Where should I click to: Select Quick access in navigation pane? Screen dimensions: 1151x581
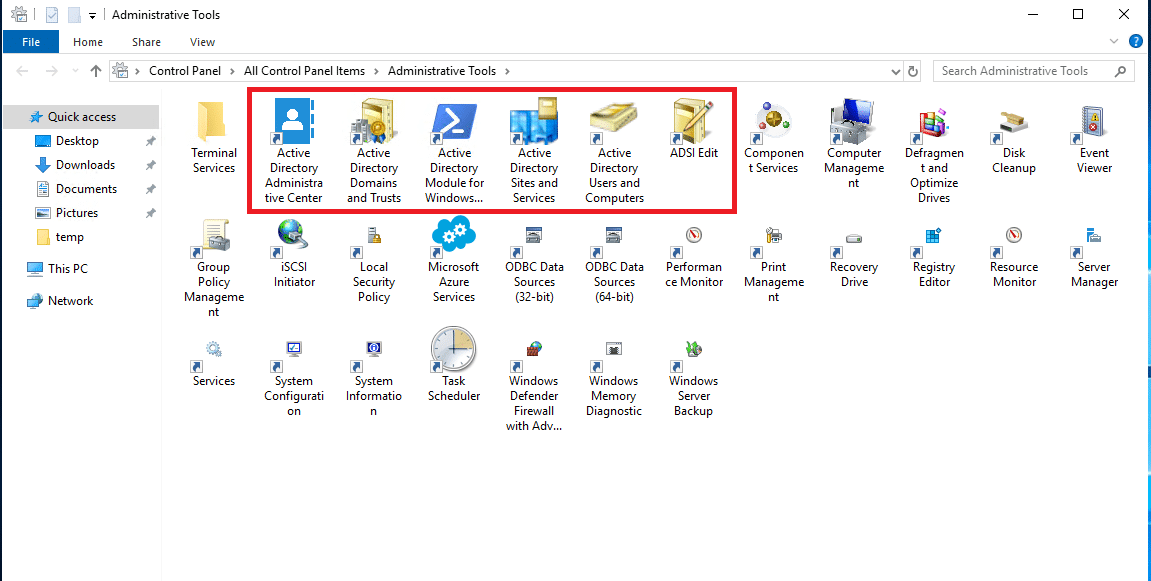coord(81,117)
